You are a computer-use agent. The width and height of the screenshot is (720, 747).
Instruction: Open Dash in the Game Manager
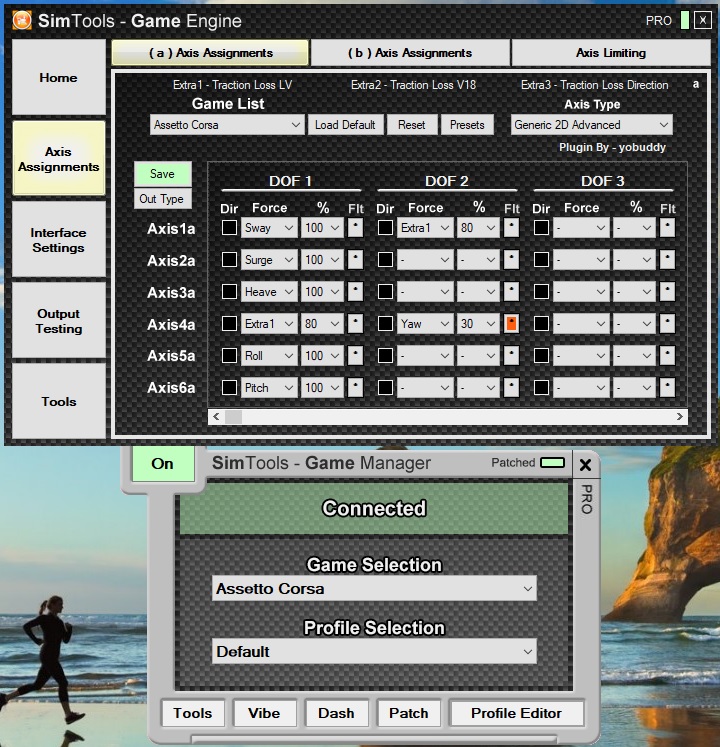pyautogui.click(x=336, y=713)
